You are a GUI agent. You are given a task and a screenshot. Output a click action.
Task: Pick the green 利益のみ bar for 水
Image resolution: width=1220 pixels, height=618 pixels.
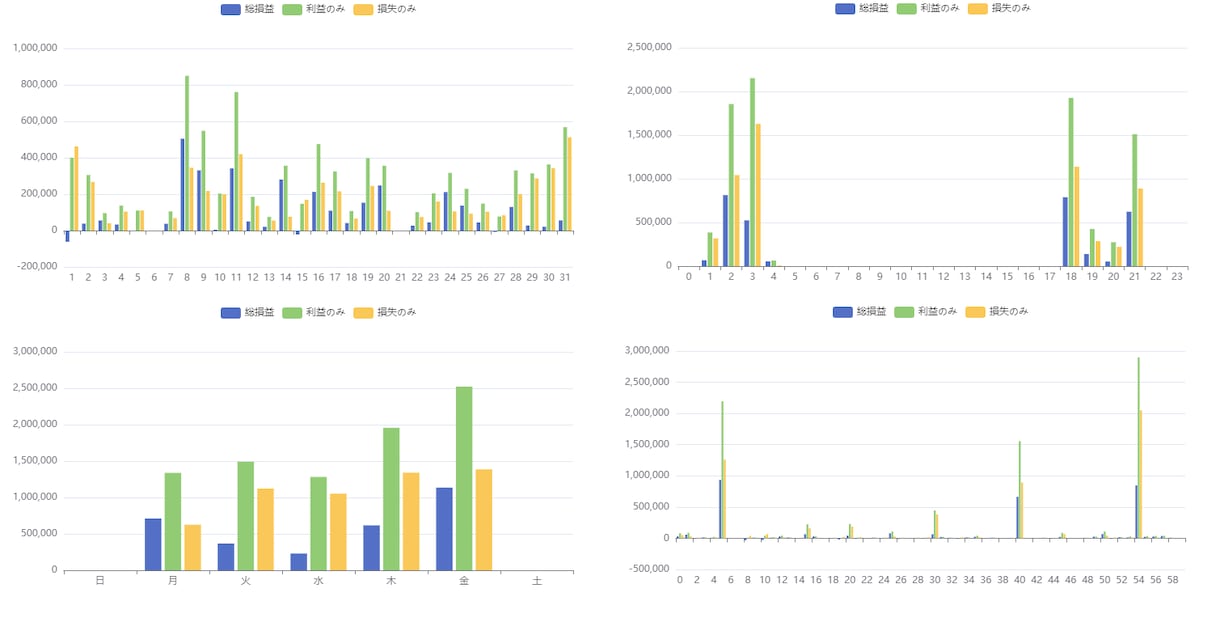pyautogui.click(x=319, y=523)
